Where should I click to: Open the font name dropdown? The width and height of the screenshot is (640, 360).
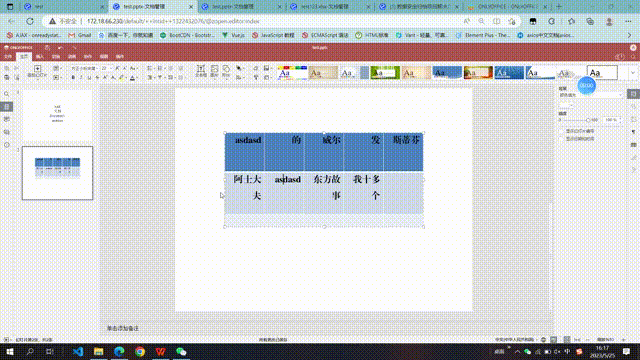84,68
